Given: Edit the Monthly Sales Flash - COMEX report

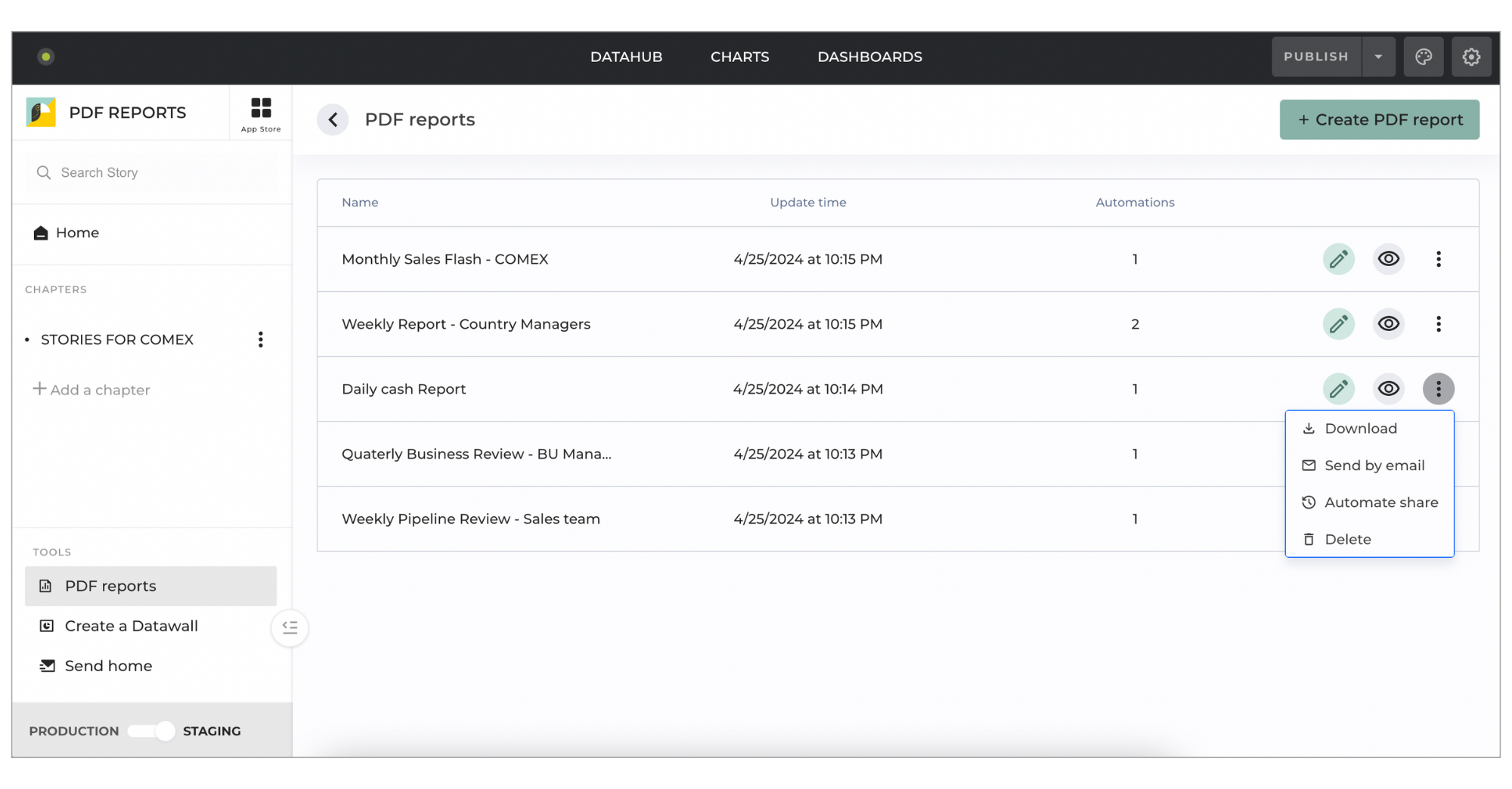Looking at the screenshot, I should click(1339, 258).
